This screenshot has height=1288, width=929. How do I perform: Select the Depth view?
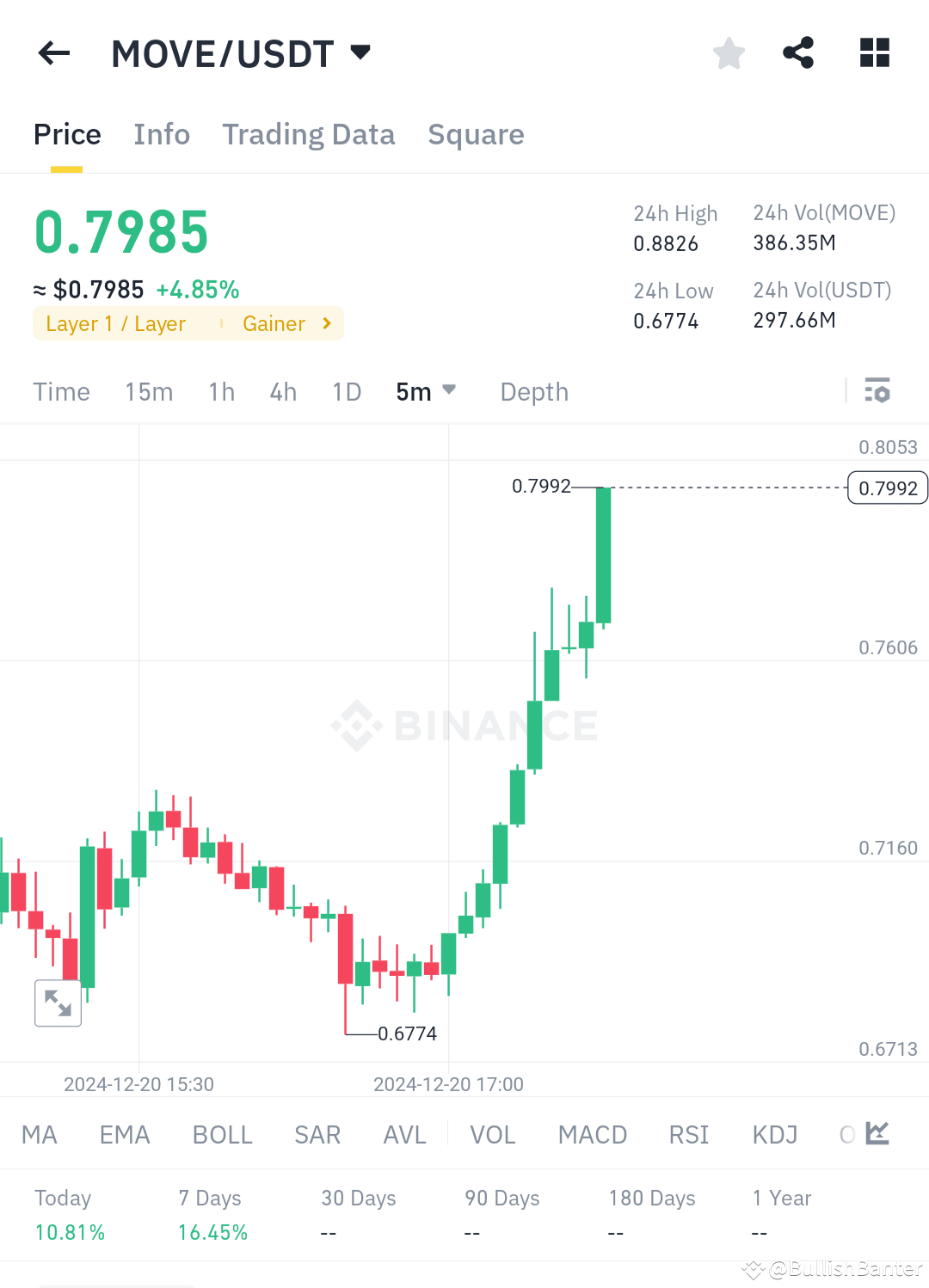pyautogui.click(x=533, y=391)
